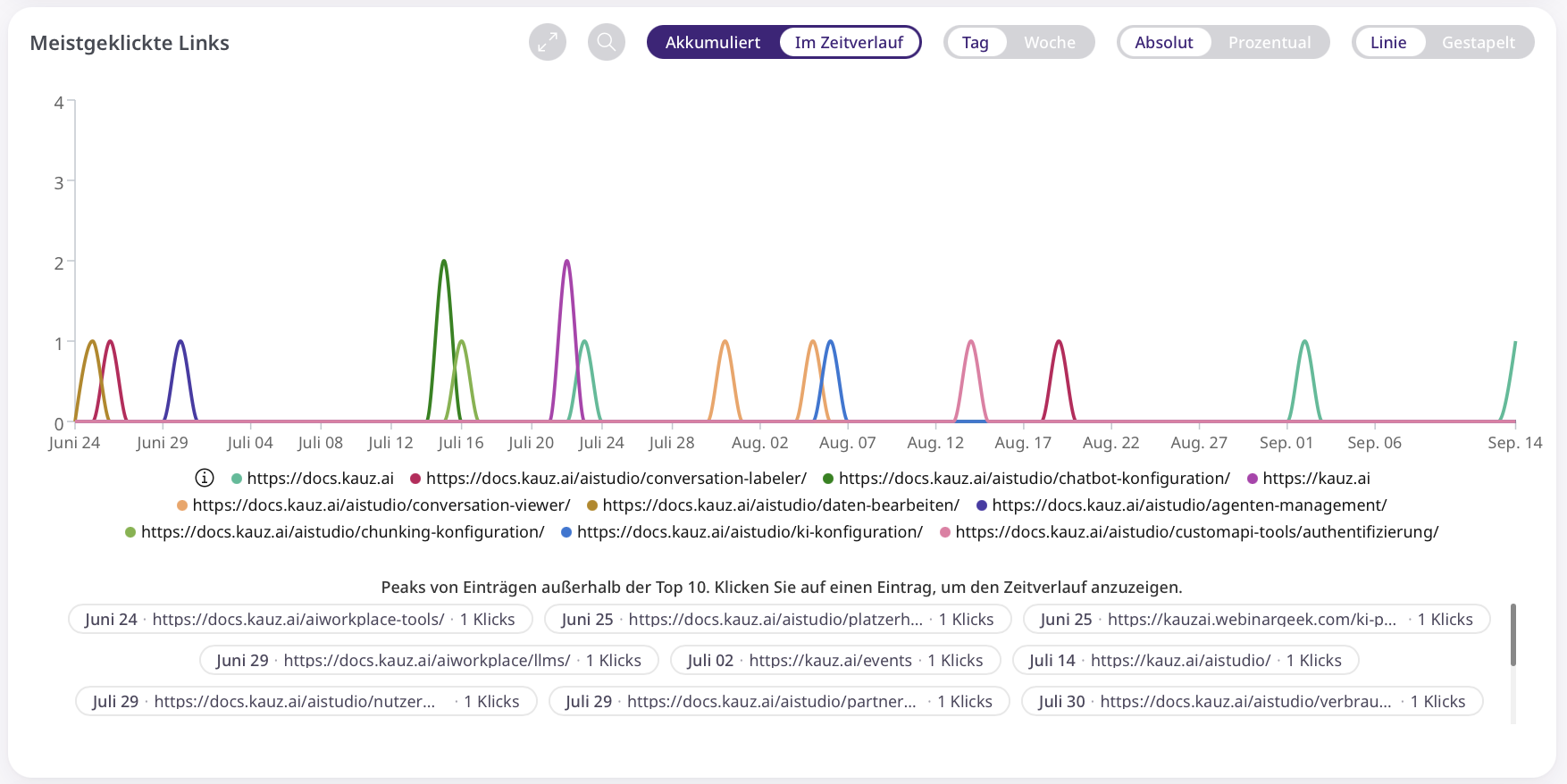Click the purple kauz.ai peak at 2

pyautogui.click(x=566, y=262)
